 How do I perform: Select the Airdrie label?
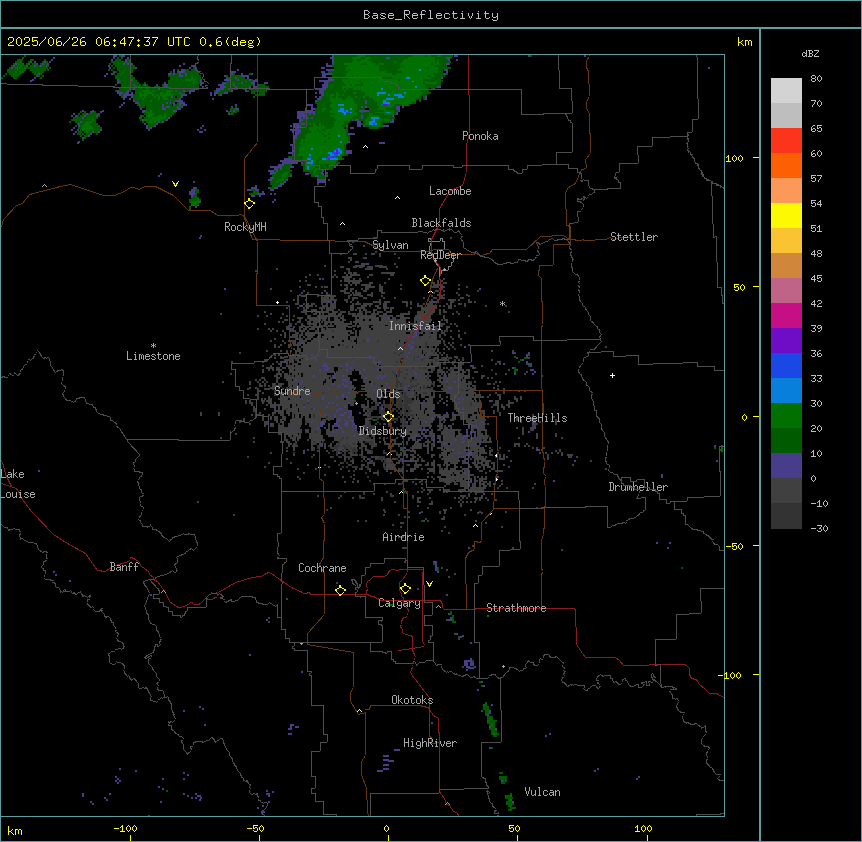403,537
